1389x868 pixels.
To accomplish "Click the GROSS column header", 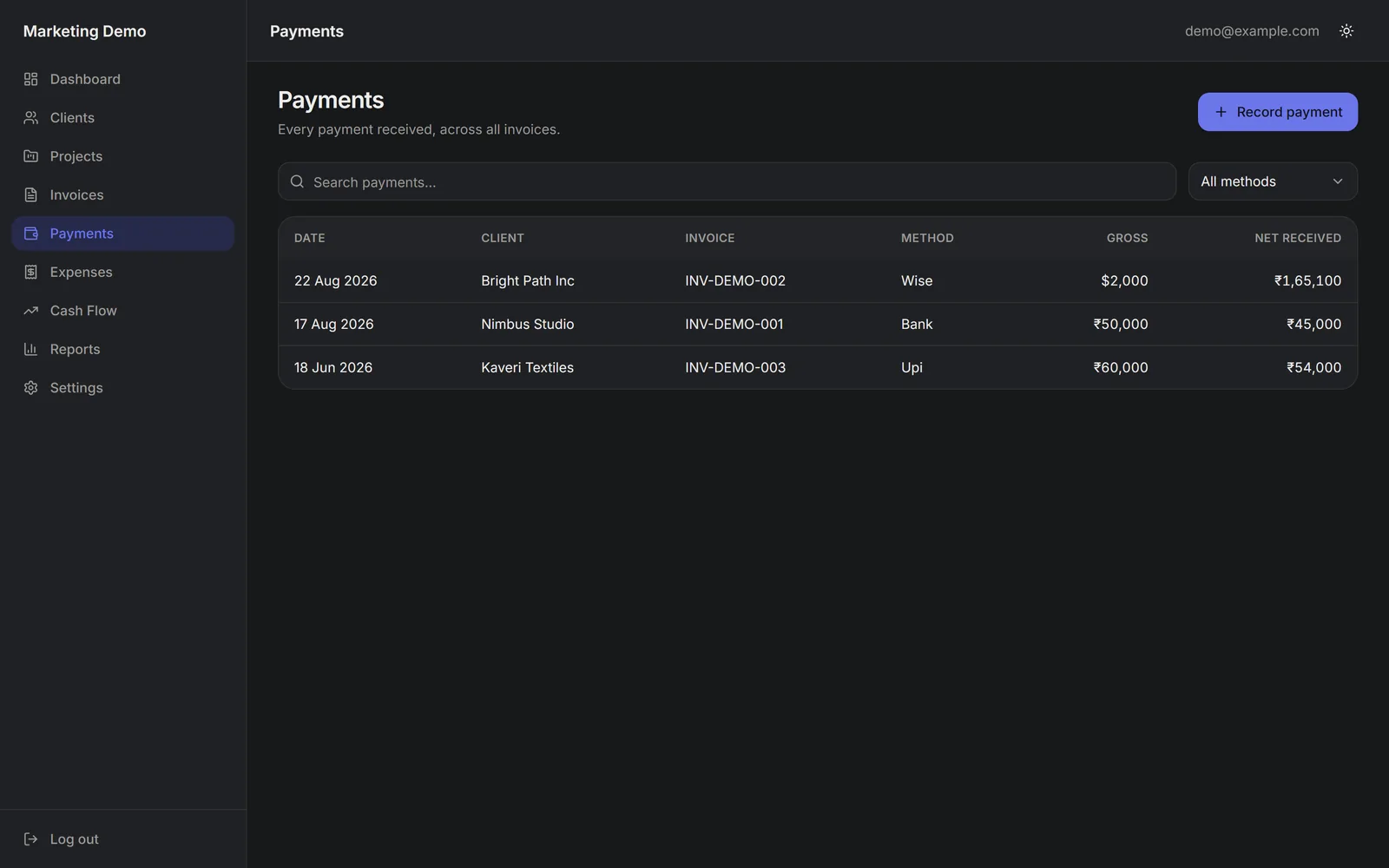I will 1127,238.
